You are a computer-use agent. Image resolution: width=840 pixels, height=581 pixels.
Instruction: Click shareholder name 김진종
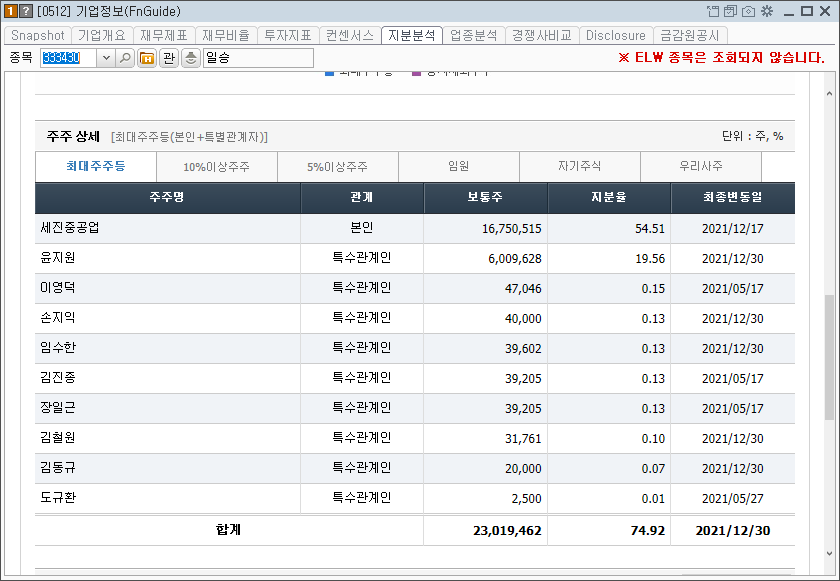pyautogui.click(x=58, y=378)
